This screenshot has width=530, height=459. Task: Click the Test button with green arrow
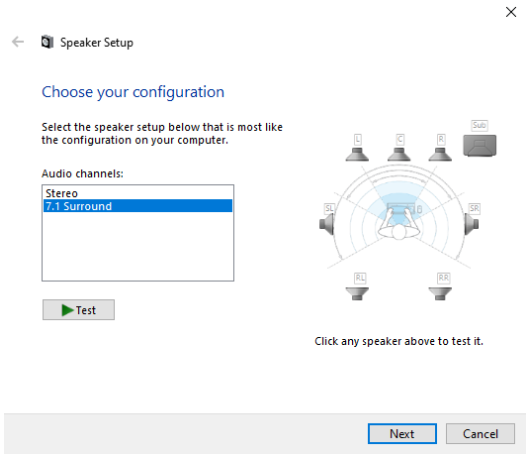click(x=78, y=310)
